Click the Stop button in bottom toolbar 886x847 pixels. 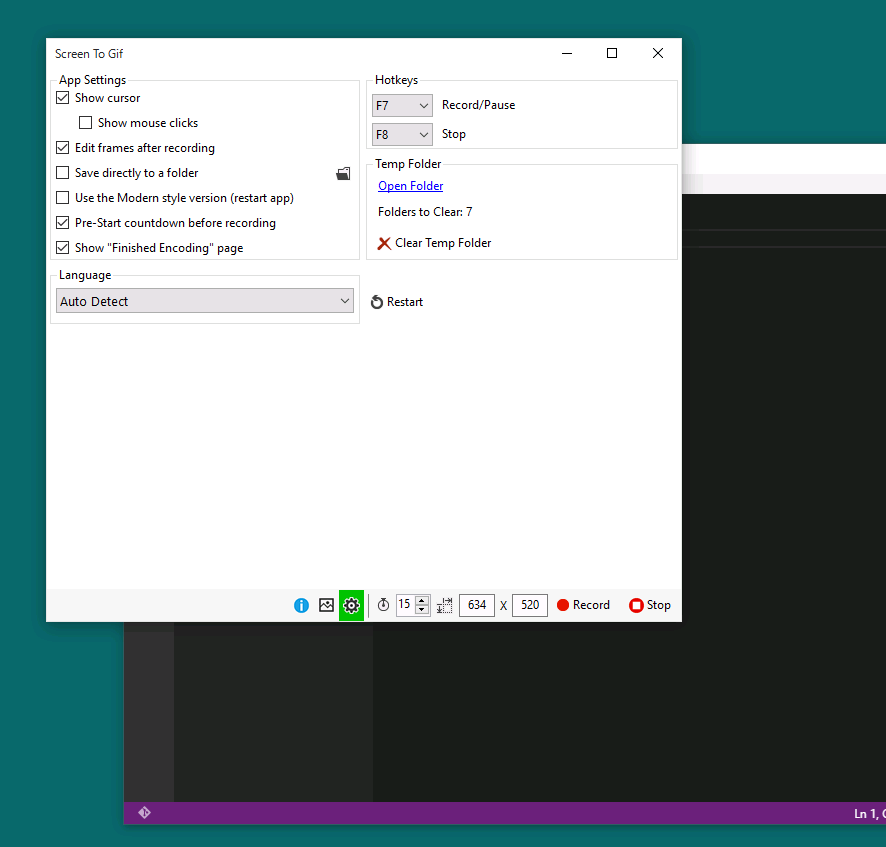point(650,605)
